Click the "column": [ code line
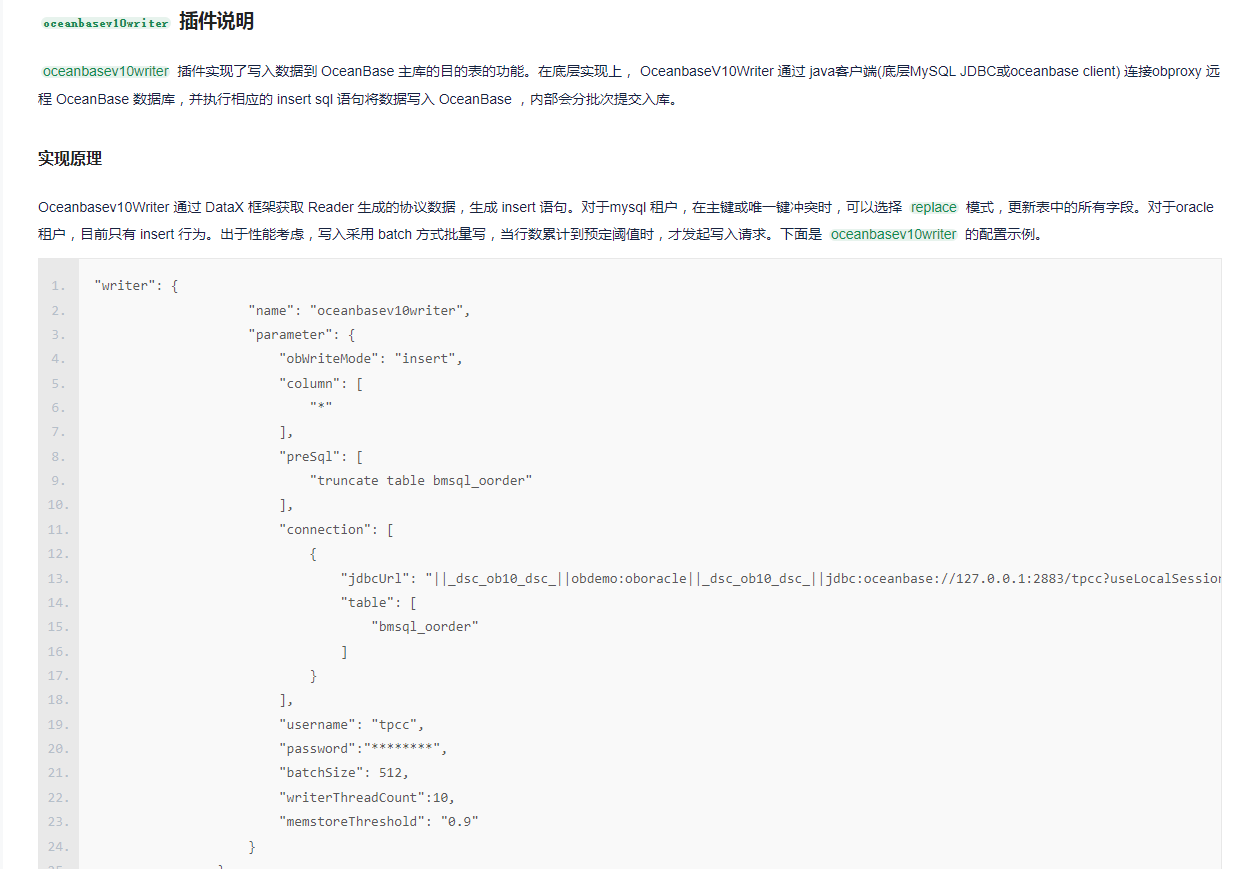The image size is (1234, 869). point(321,383)
